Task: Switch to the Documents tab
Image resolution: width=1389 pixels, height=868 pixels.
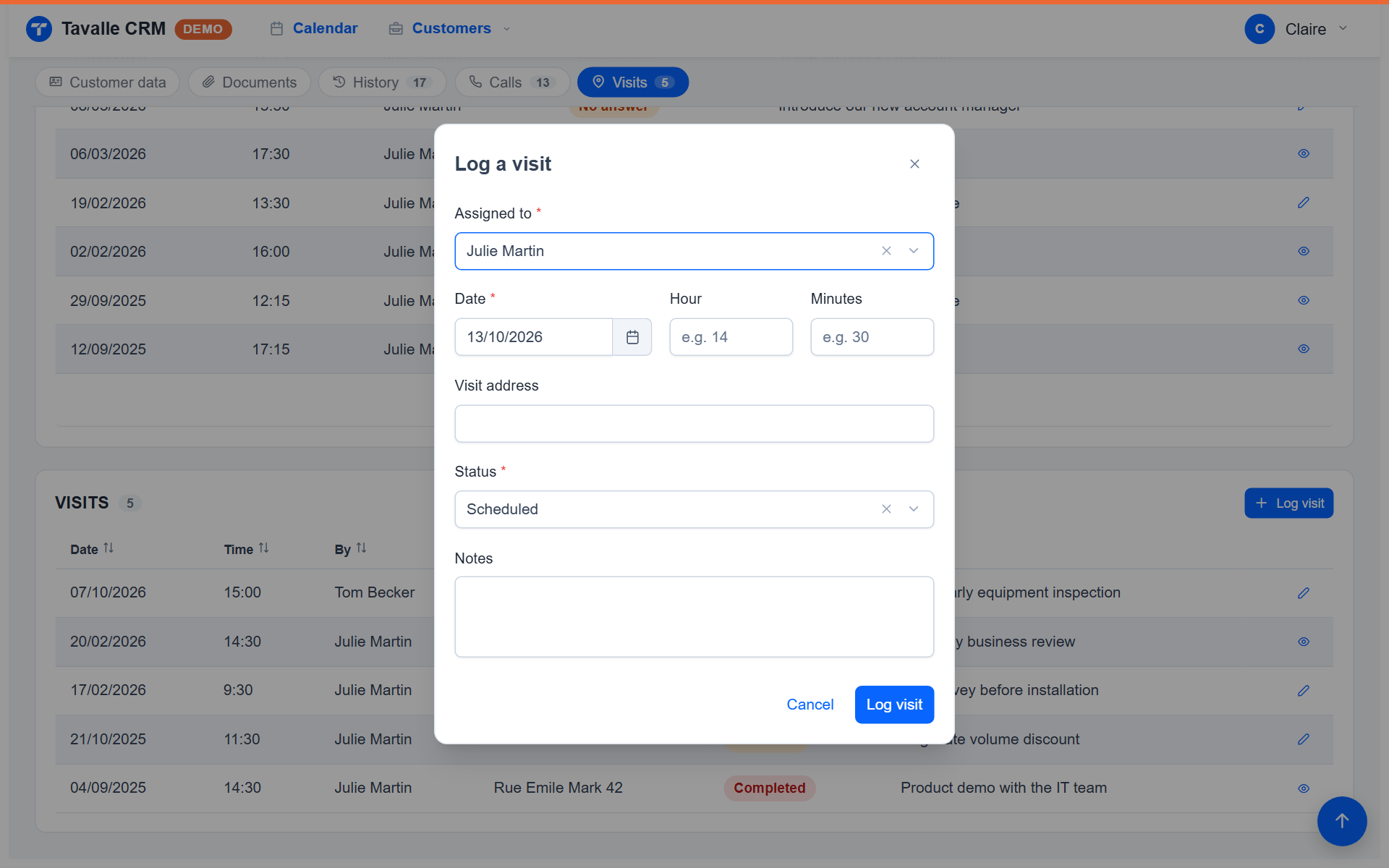Action: pyautogui.click(x=250, y=82)
